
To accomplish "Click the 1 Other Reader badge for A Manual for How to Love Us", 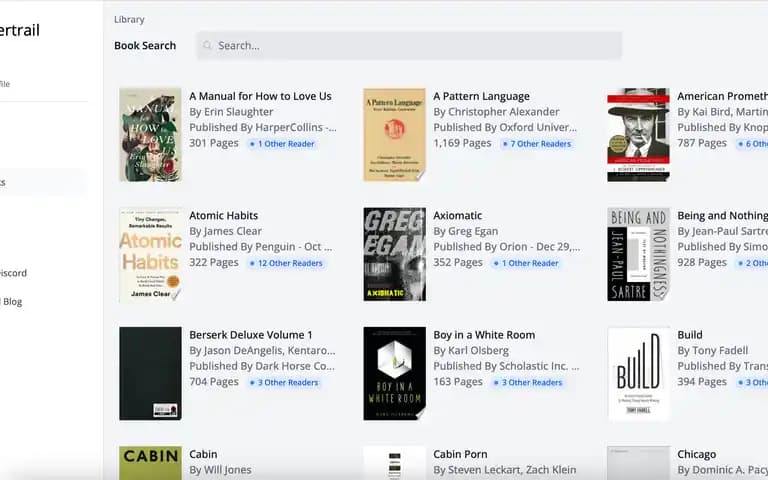I will coord(282,144).
